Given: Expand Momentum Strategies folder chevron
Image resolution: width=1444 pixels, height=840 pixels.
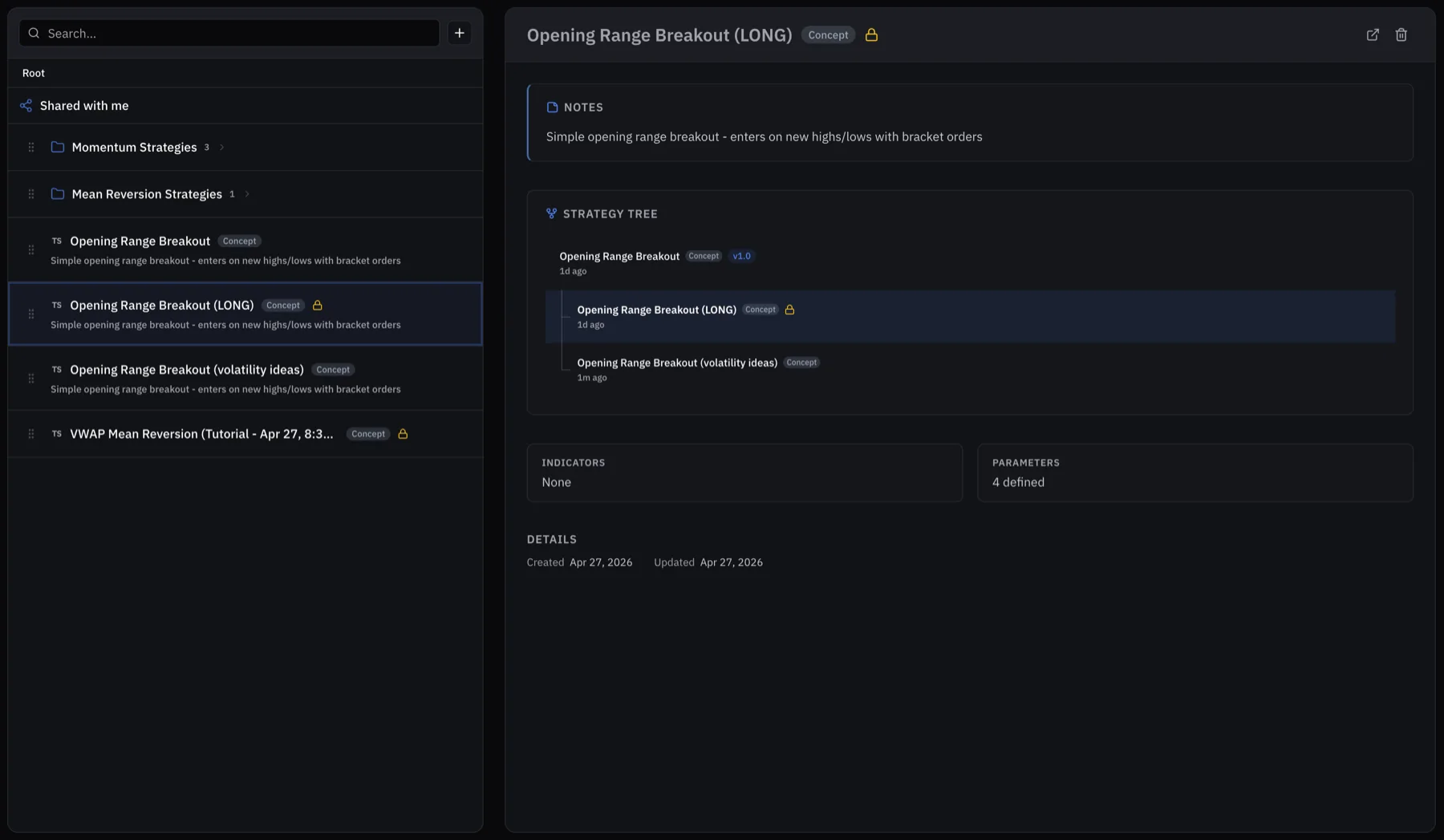Looking at the screenshot, I should coord(222,148).
